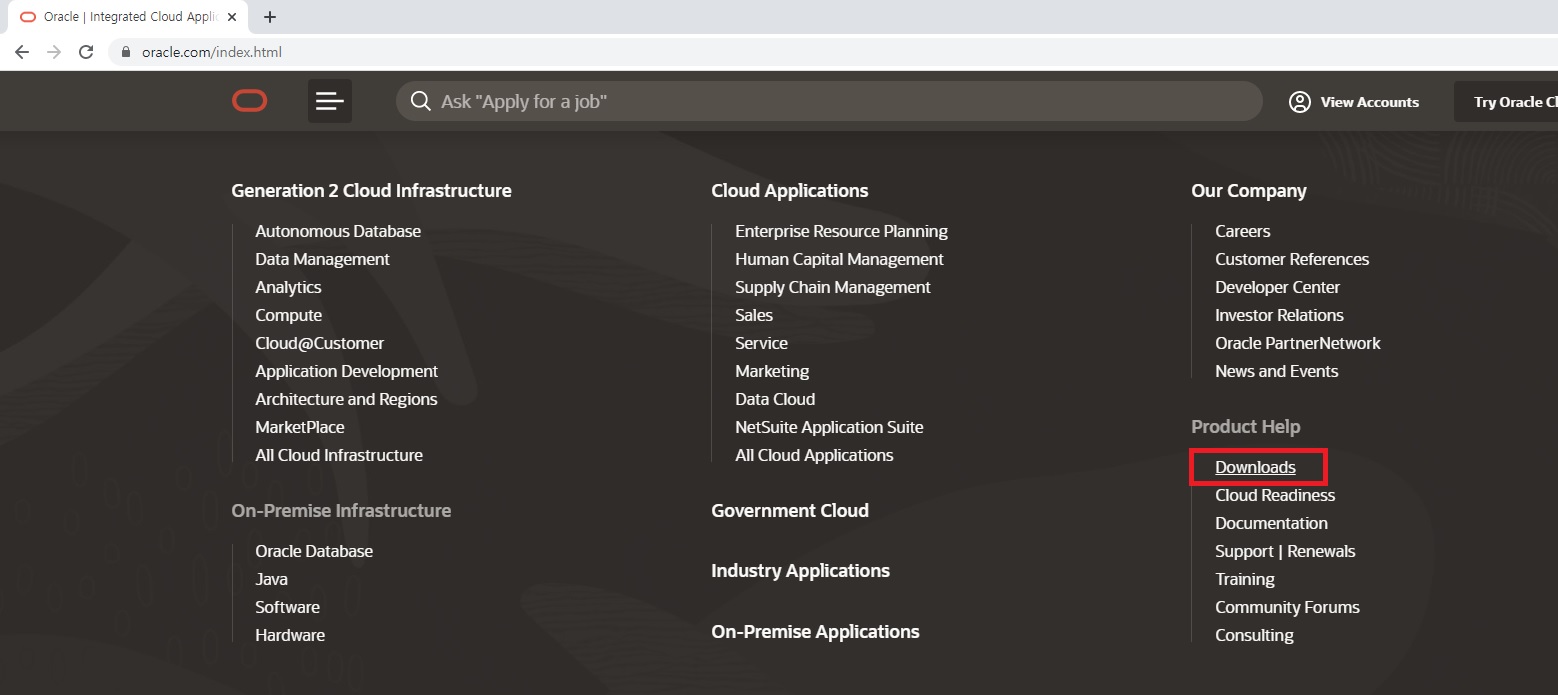Viewport: 1558px width, 695px height.
Task: Visit Community Forums
Action: coord(1287,607)
